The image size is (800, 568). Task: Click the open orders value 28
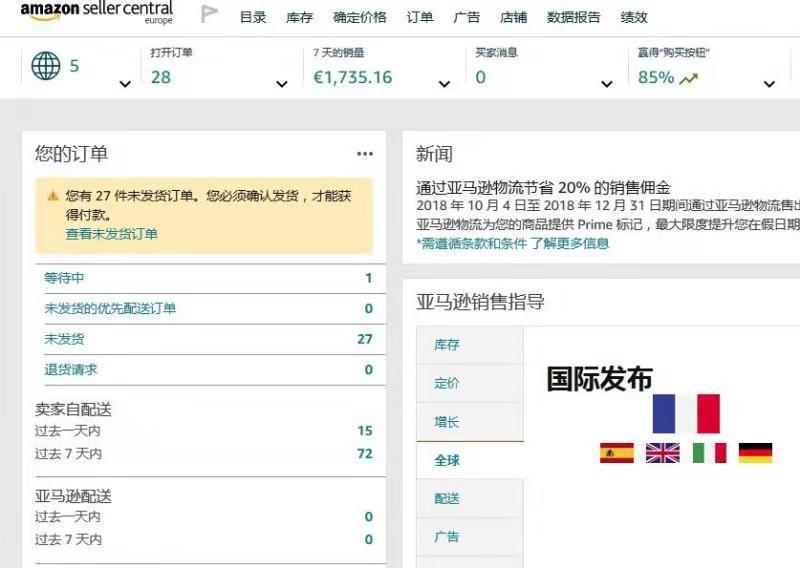coord(161,78)
